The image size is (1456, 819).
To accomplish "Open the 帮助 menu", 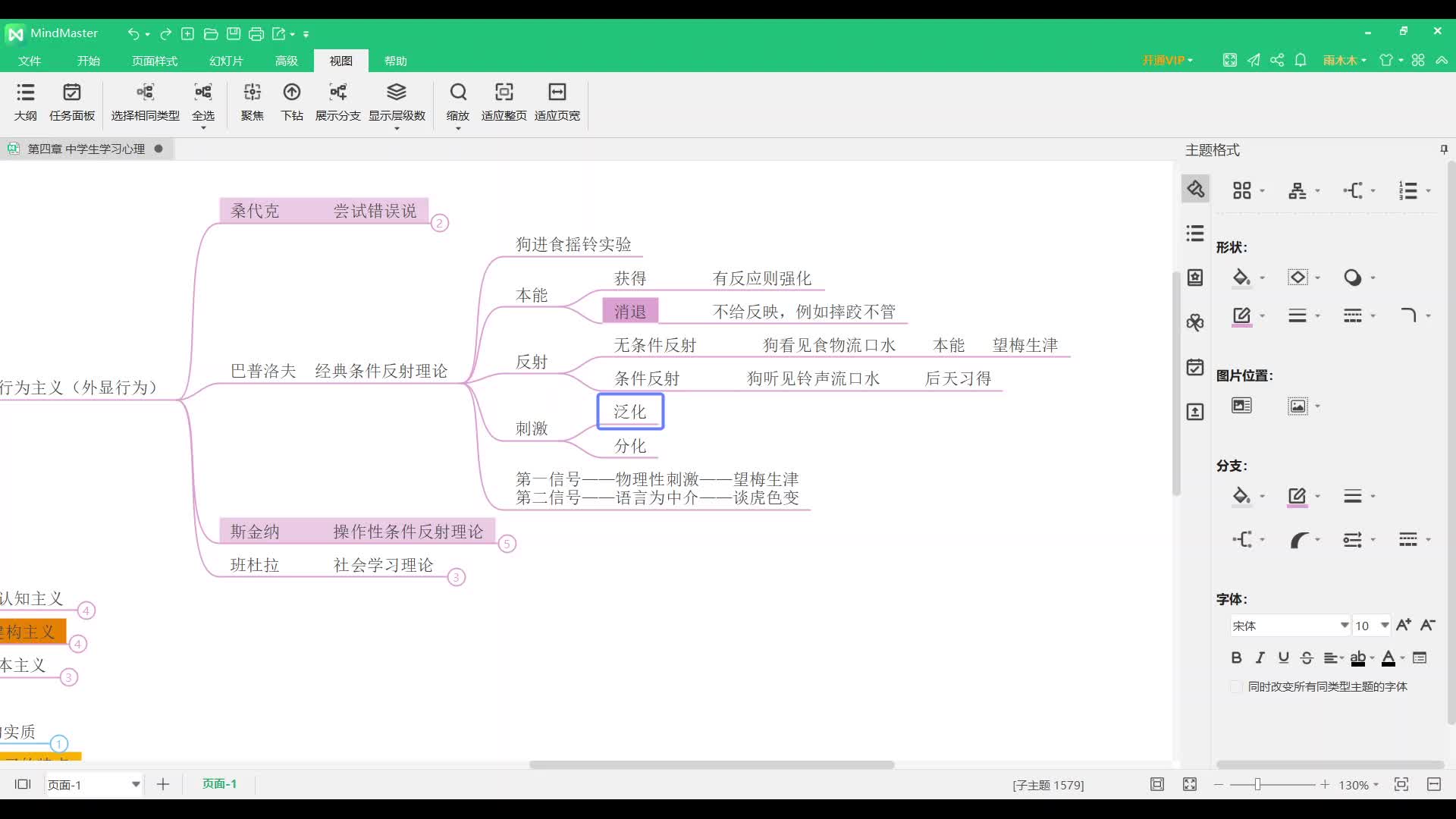I will (x=395, y=61).
